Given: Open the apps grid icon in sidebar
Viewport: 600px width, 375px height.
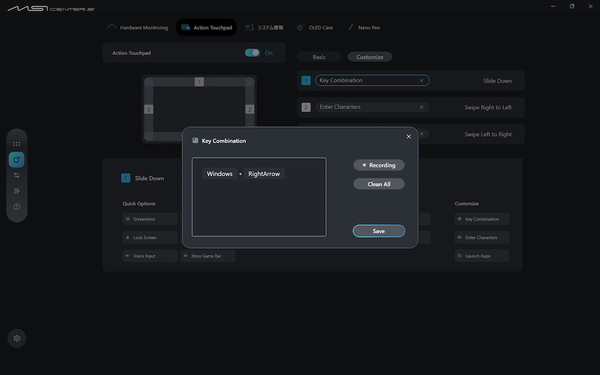Looking at the screenshot, I should pos(16,144).
